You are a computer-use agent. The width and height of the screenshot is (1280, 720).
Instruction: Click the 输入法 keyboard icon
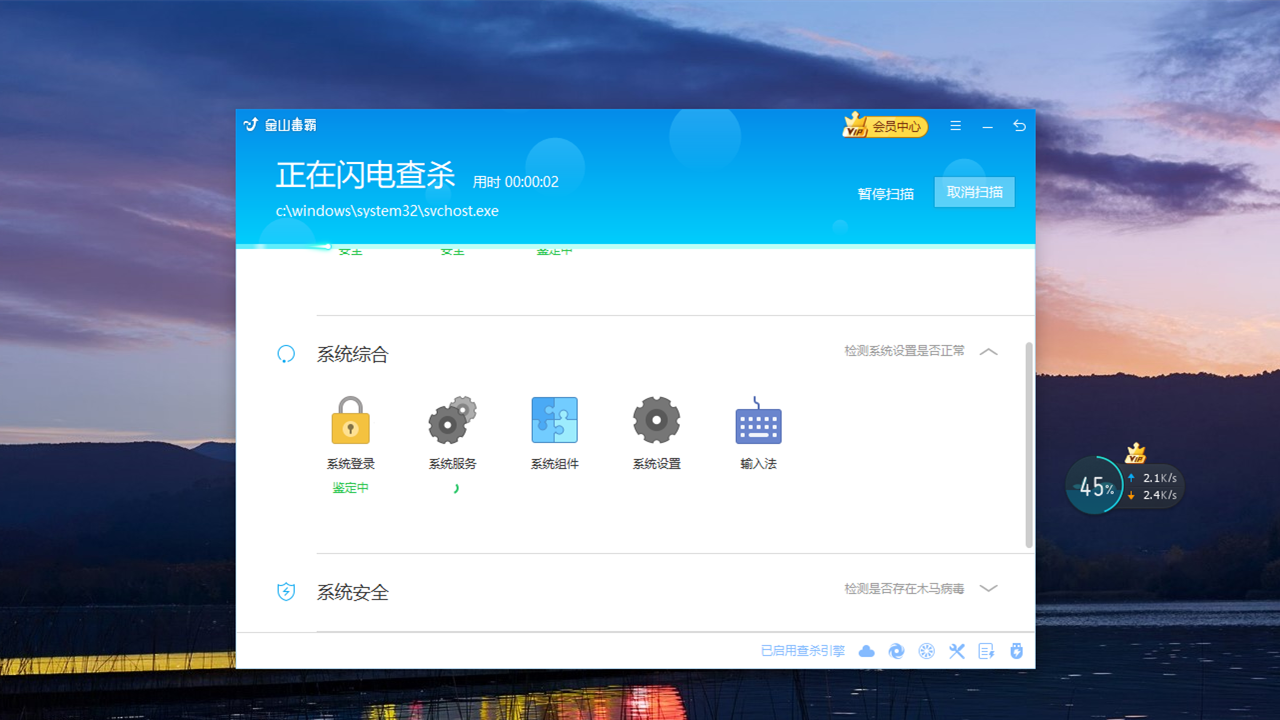coord(758,421)
